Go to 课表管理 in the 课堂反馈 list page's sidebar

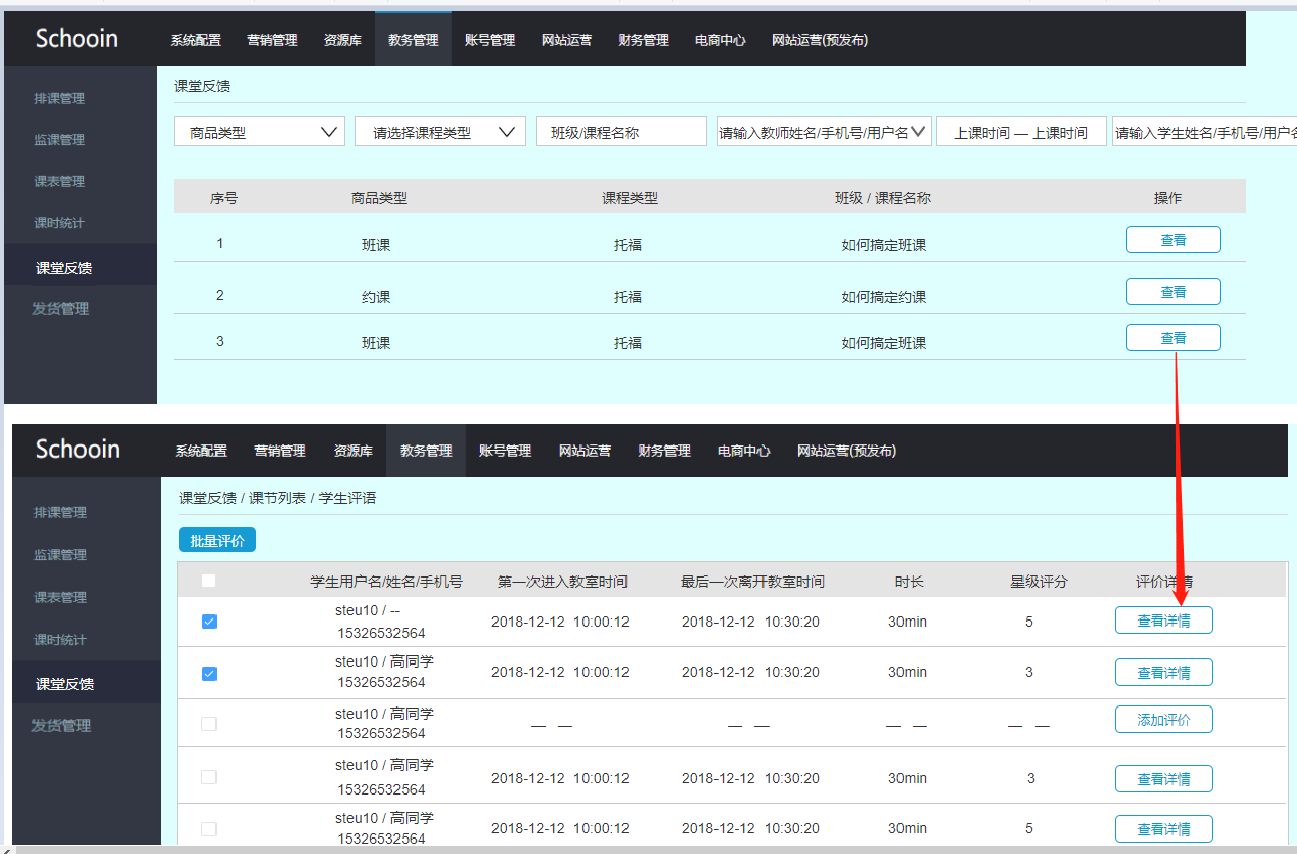(60, 181)
